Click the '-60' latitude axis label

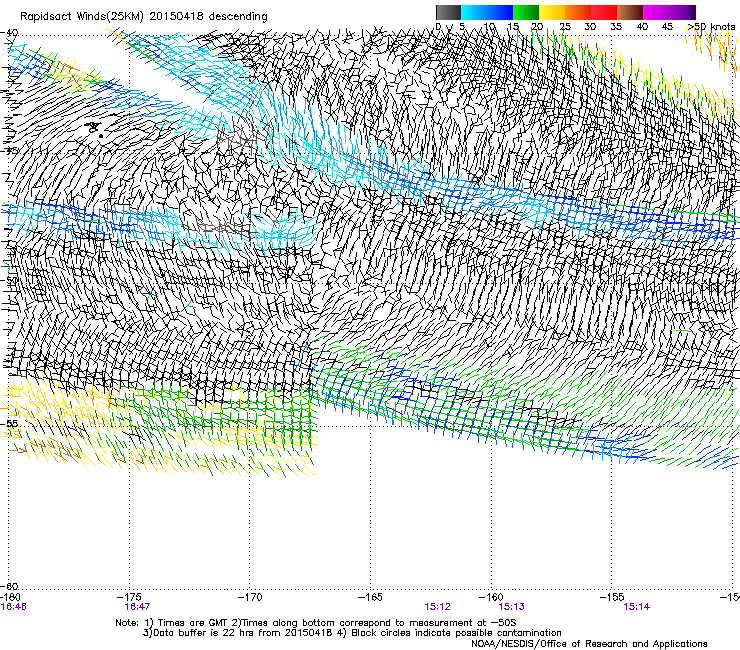pos(9,587)
